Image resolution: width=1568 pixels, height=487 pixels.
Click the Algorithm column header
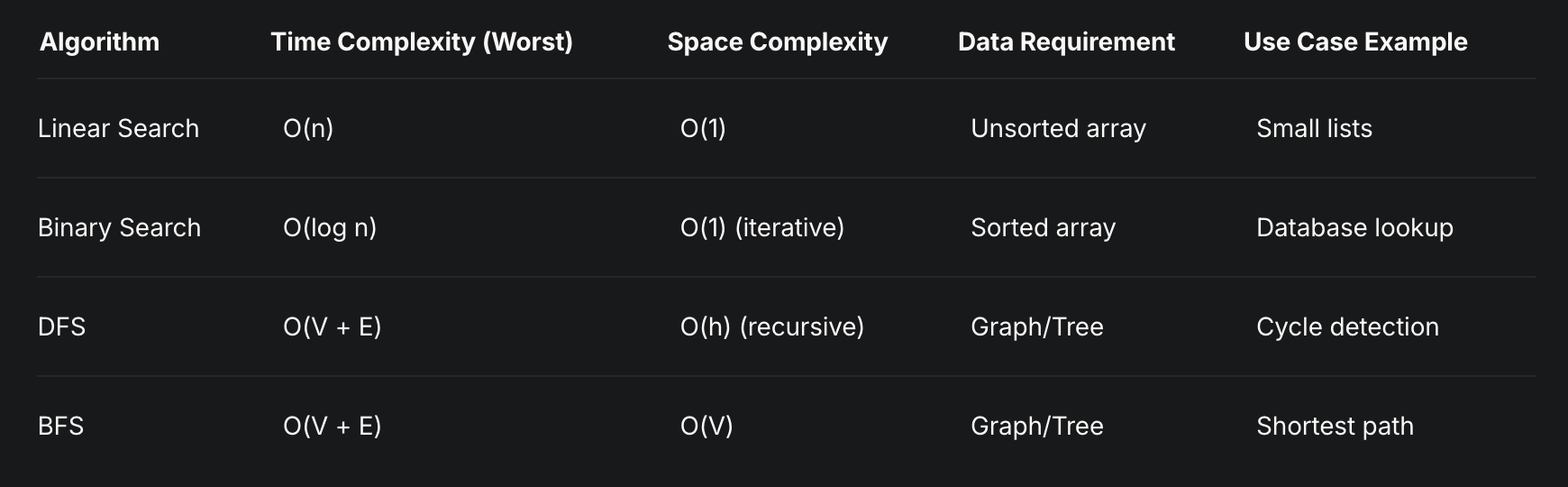click(99, 41)
